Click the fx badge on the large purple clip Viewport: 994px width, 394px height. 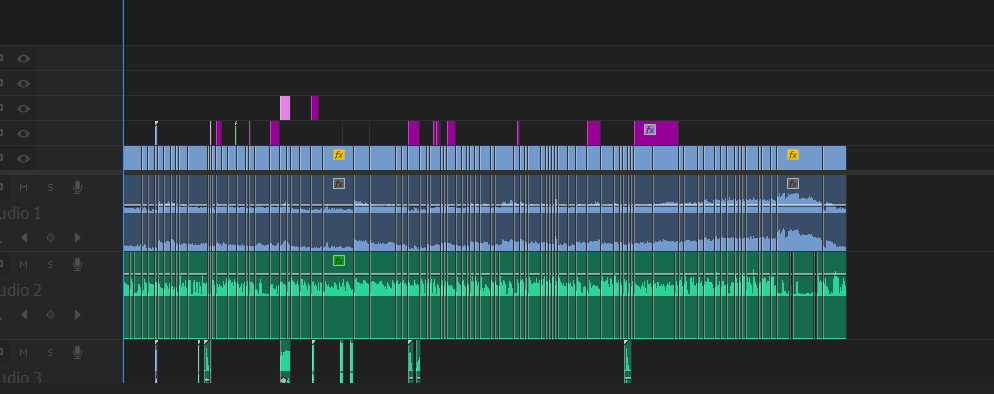[x=650, y=130]
